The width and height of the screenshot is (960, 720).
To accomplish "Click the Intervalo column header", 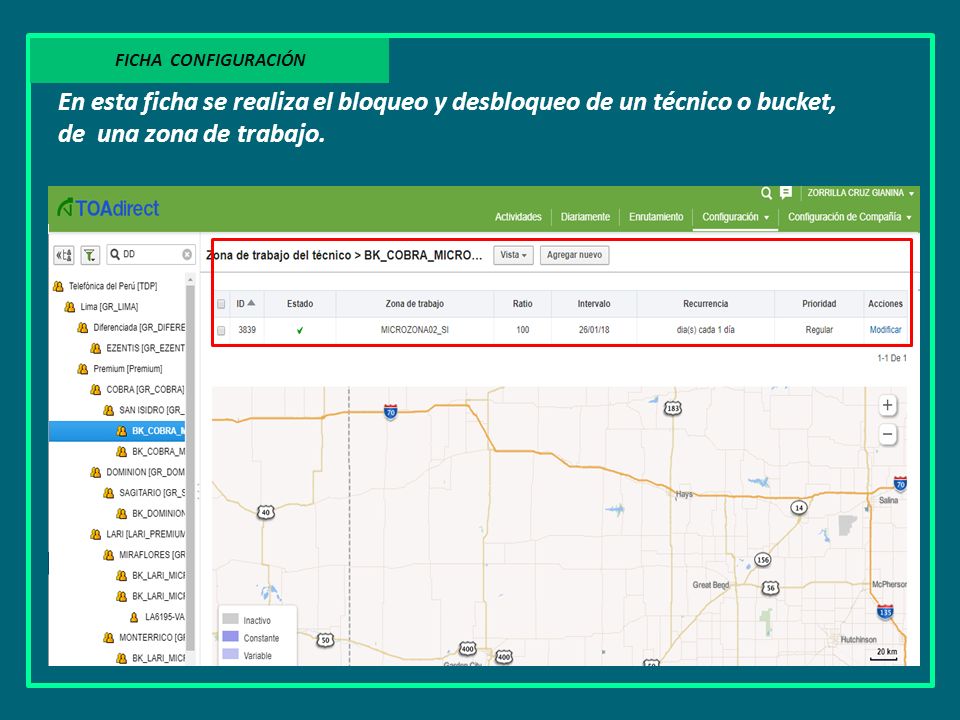I will click(x=594, y=304).
